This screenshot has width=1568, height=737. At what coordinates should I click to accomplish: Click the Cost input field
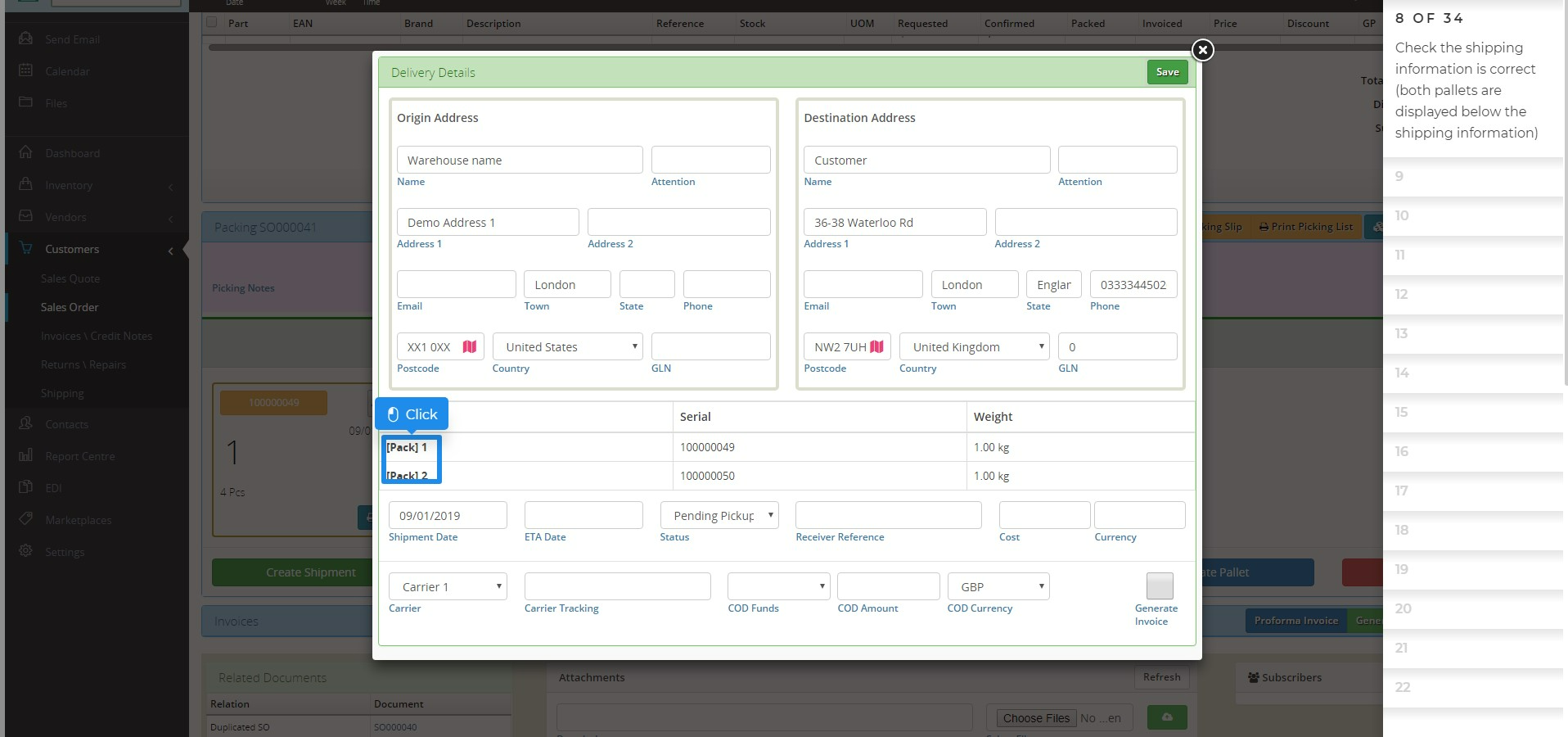click(1044, 515)
